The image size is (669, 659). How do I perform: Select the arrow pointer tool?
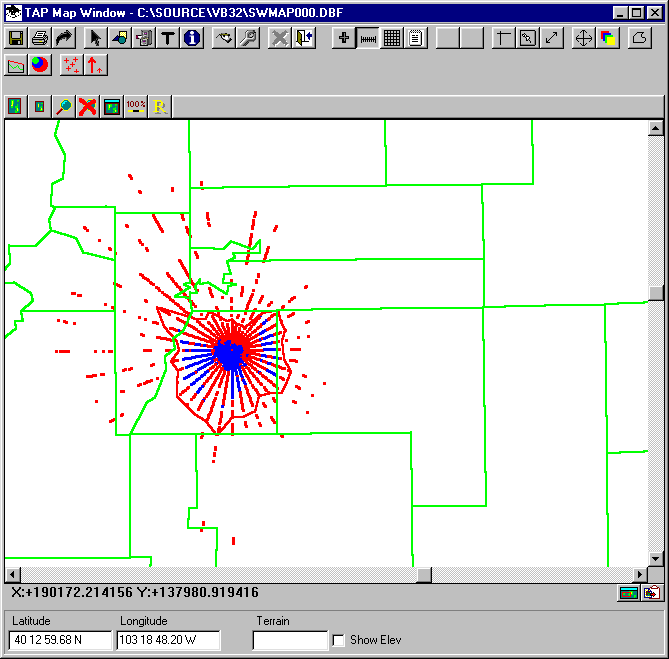96,38
